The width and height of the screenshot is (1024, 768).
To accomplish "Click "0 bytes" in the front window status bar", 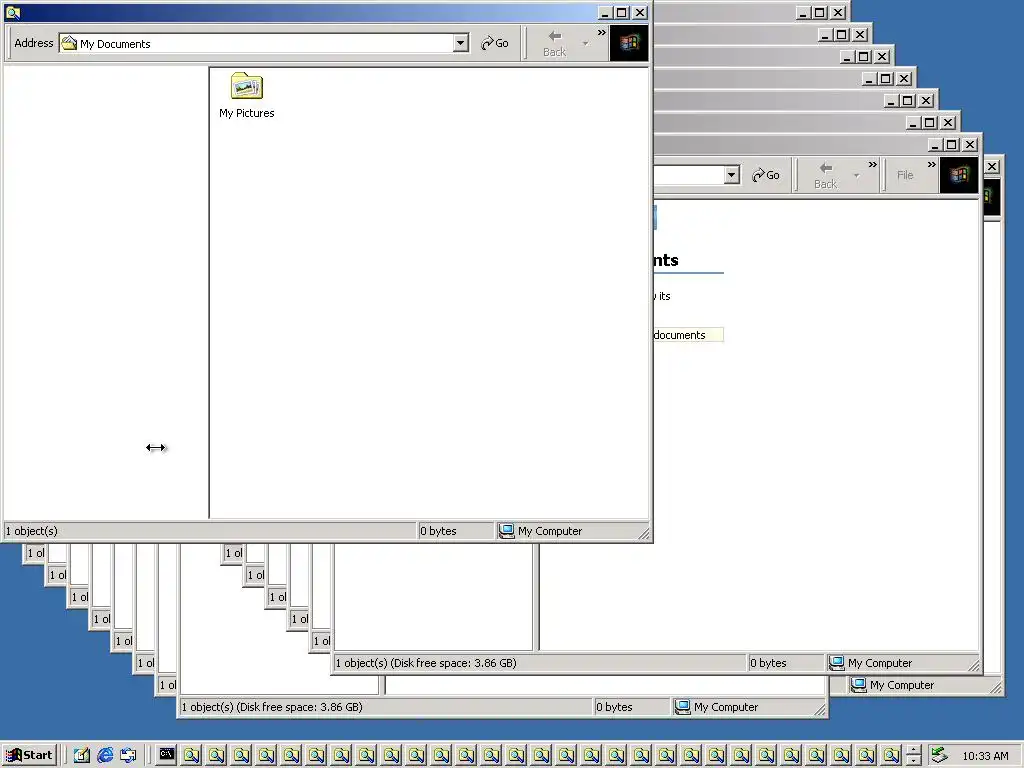I will (438, 531).
